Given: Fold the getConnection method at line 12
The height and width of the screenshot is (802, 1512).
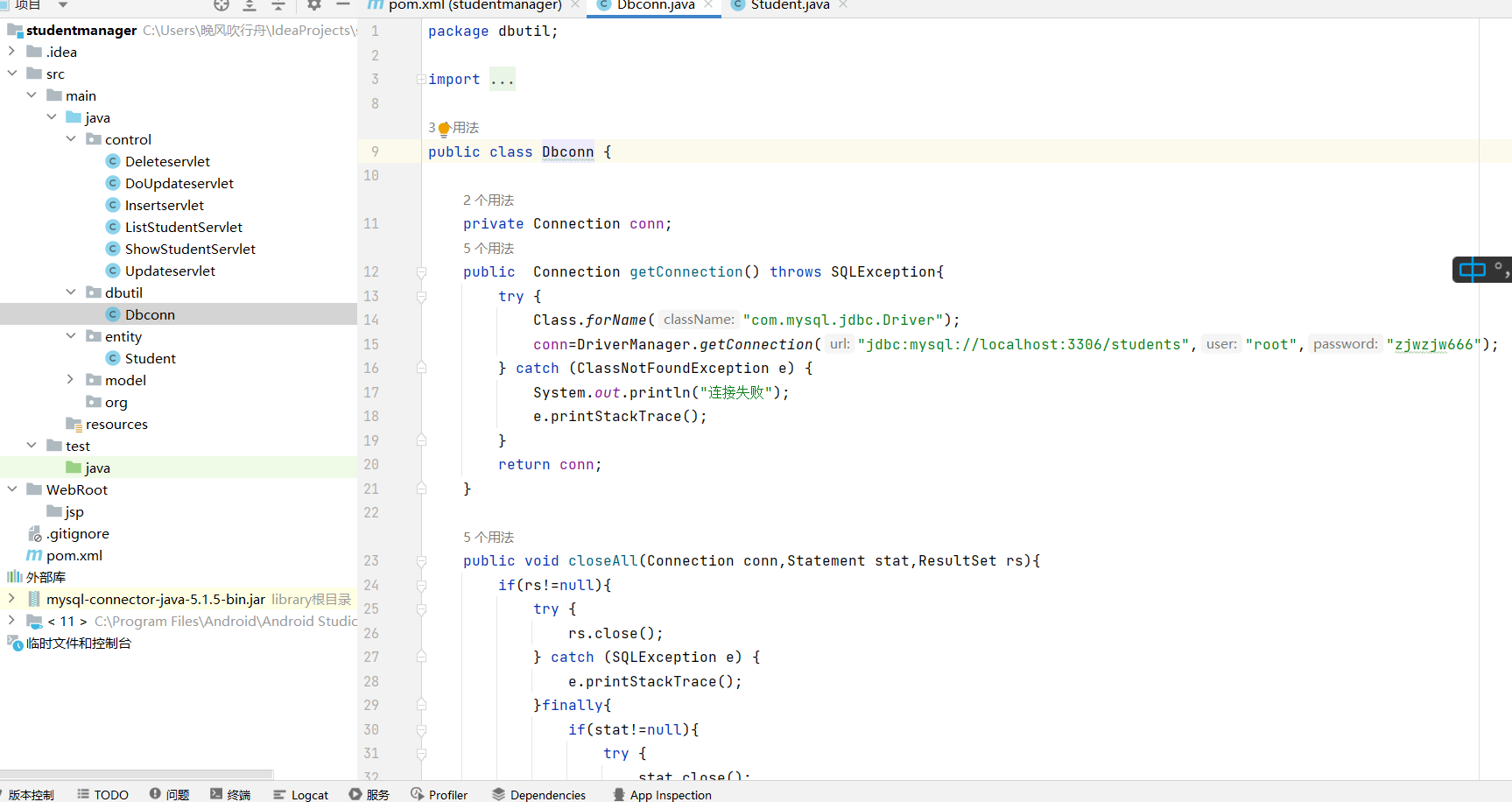Looking at the screenshot, I should pyautogui.click(x=421, y=272).
